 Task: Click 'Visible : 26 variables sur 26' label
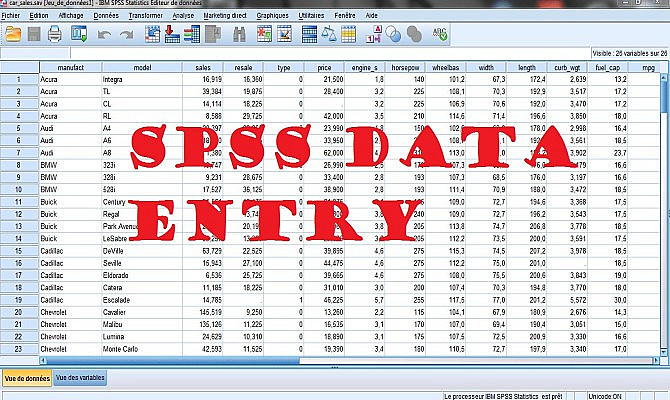point(629,53)
